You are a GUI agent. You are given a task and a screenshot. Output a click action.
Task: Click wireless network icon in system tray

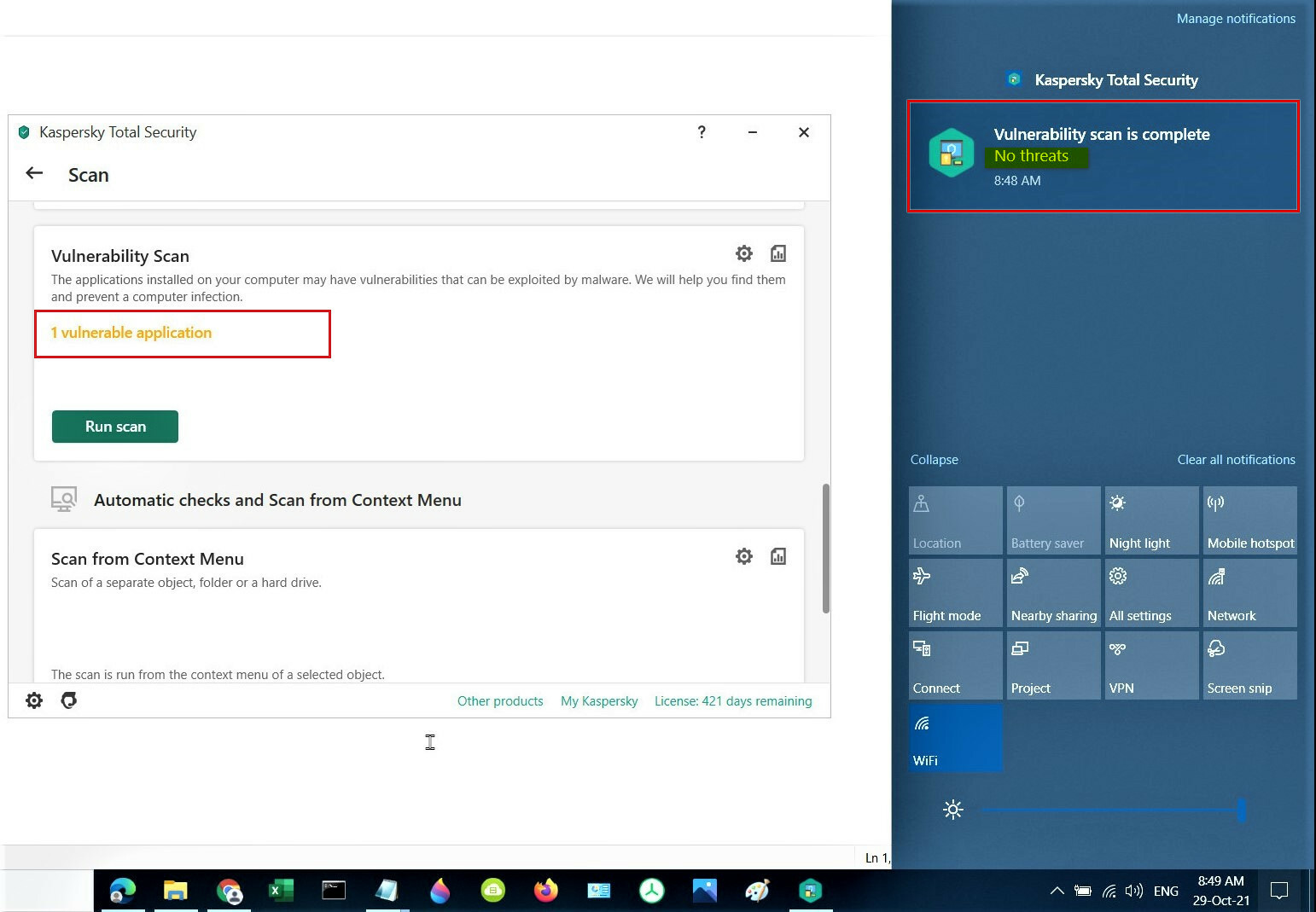tap(1109, 891)
